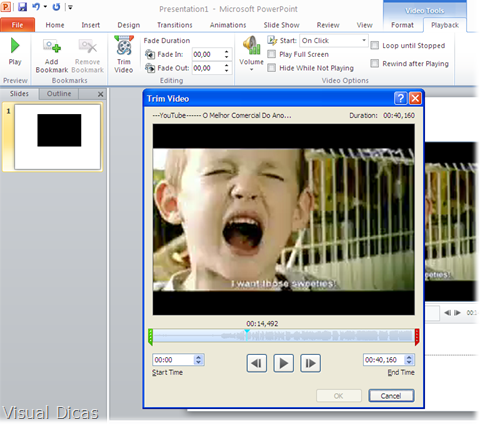Screen dimensions: 480x424
Task: Open the Slide Show tab
Action: click(281, 25)
